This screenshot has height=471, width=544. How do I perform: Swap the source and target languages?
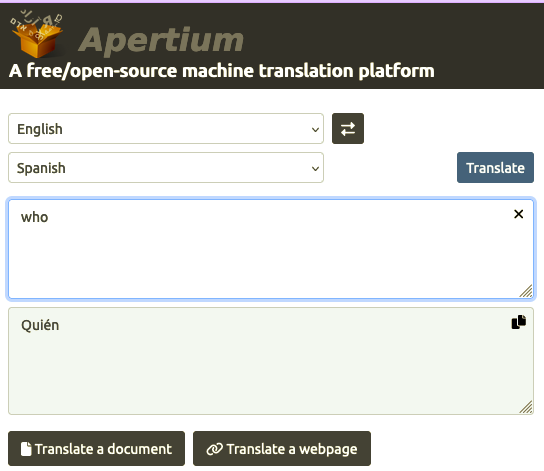click(348, 128)
